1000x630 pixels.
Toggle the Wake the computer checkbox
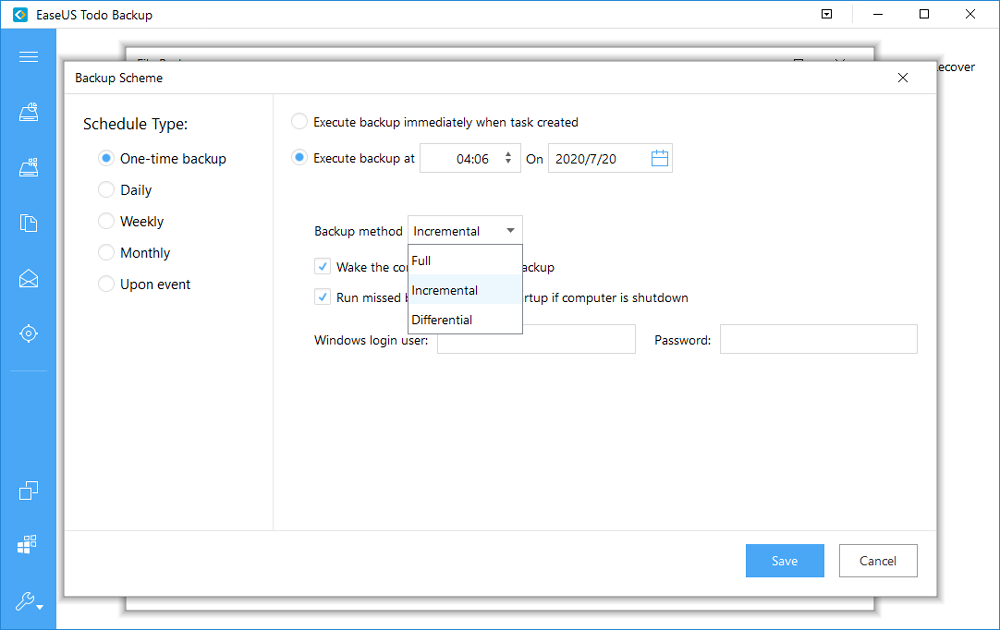pyautogui.click(x=322, y=267)
